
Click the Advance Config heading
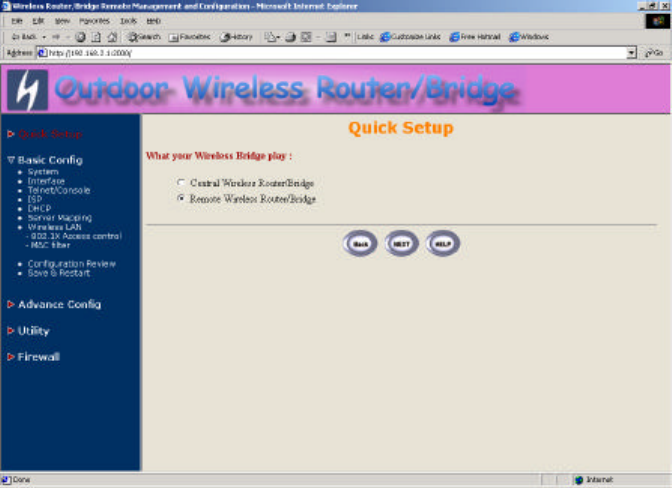[x=60, y=304]
